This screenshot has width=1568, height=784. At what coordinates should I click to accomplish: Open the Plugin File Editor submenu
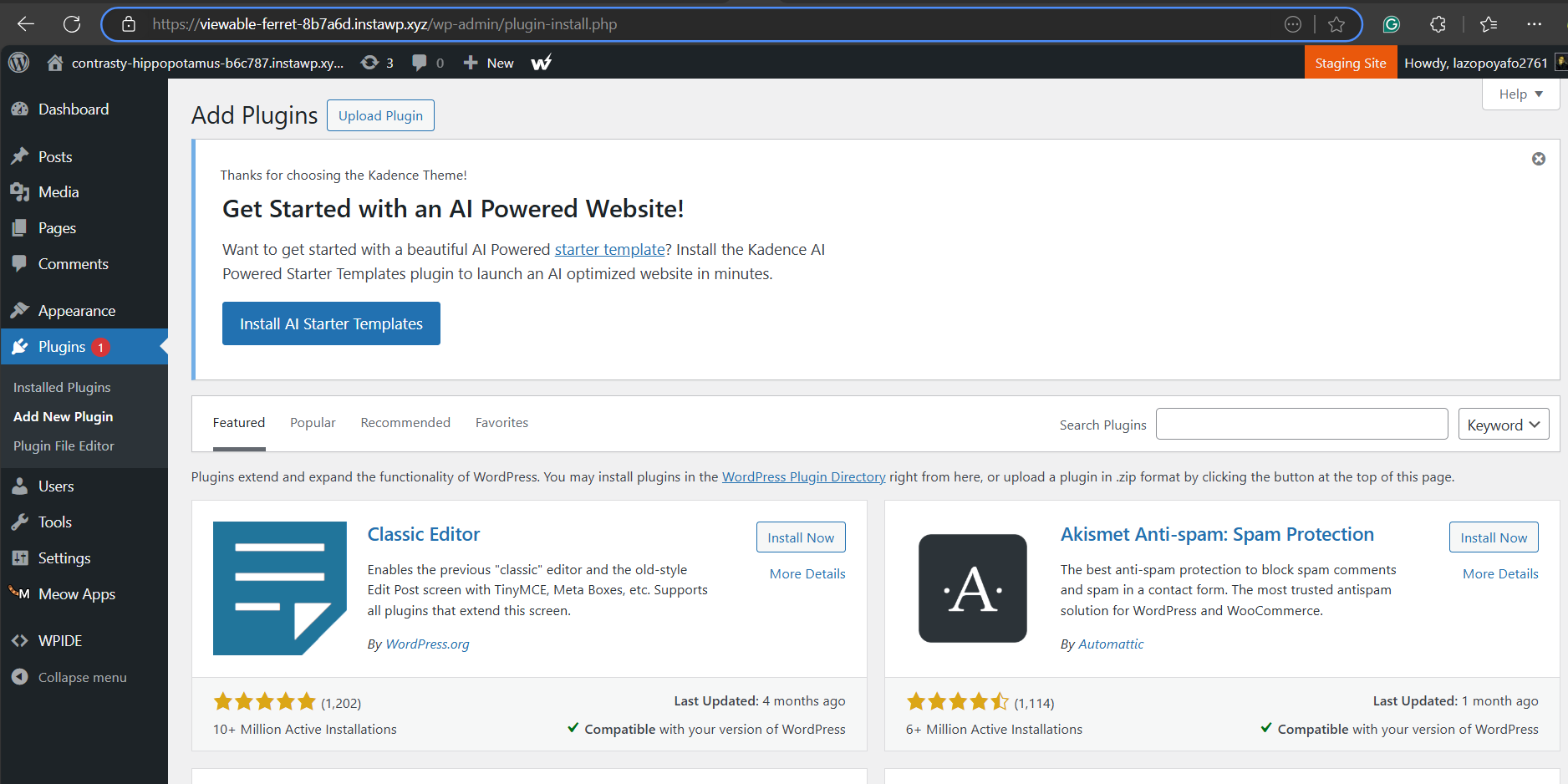point(64,446)
